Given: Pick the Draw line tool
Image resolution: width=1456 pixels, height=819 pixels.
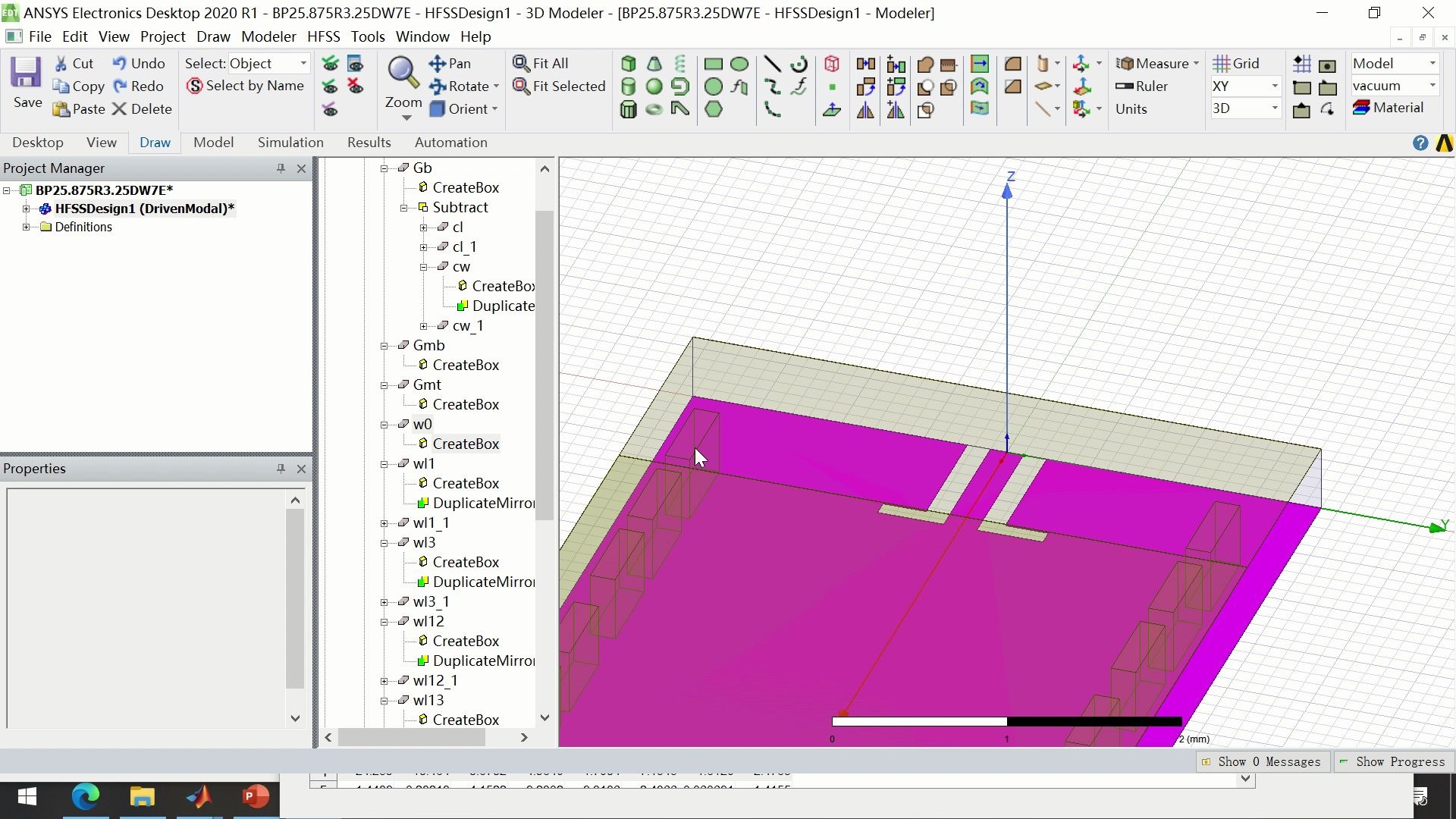Looking at the screenshot, I should click(772, 64).
